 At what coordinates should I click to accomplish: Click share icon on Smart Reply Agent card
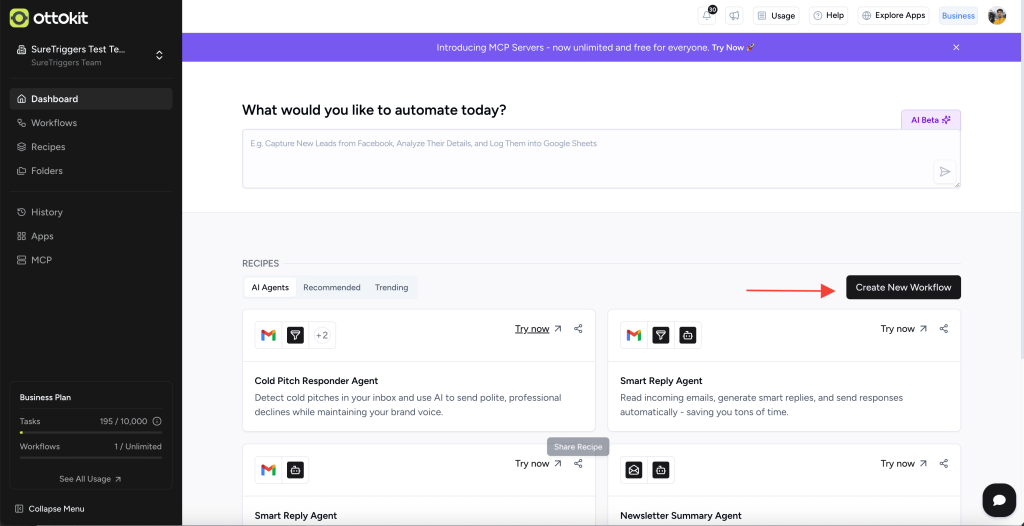(x=944, y=329)
